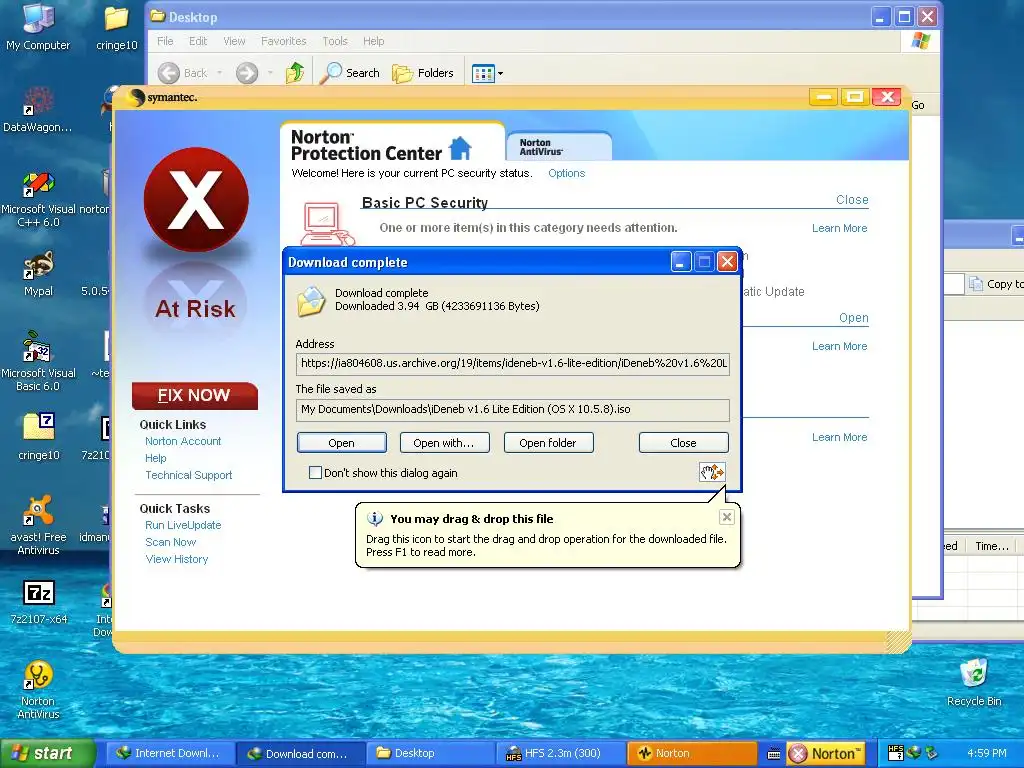Screen dimensions: 1024x768
Task: Open the avast! Free Antivirus shortcut
Action: click(38, 526)
